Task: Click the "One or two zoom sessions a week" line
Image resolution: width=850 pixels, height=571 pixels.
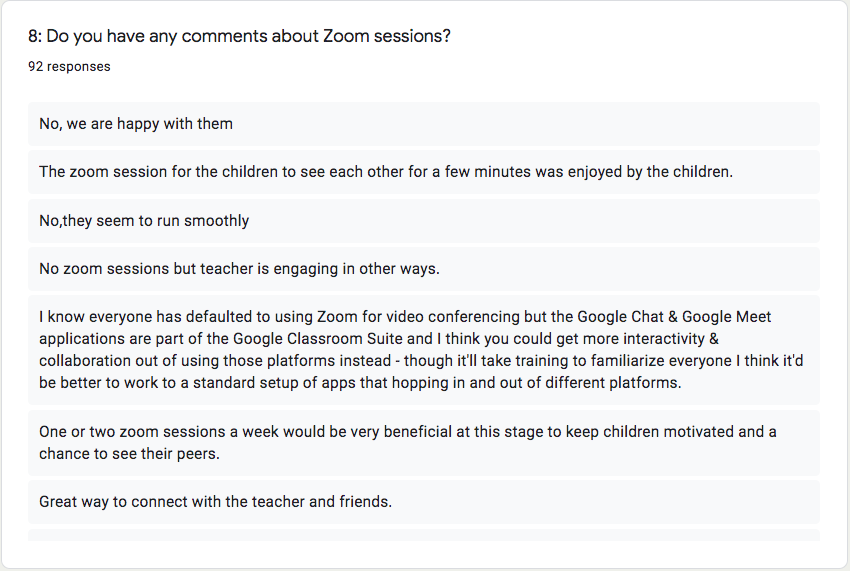Action: (408, 432)
